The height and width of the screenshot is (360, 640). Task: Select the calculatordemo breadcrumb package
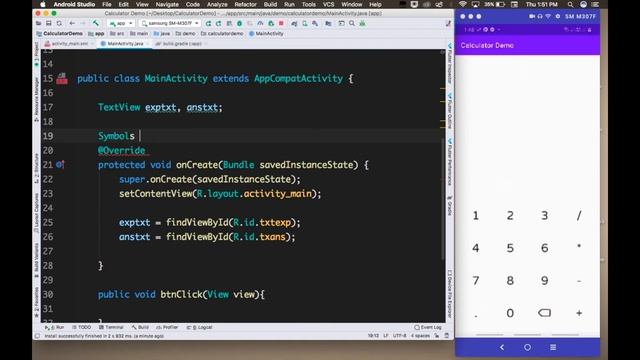click(x=222, y=33)
